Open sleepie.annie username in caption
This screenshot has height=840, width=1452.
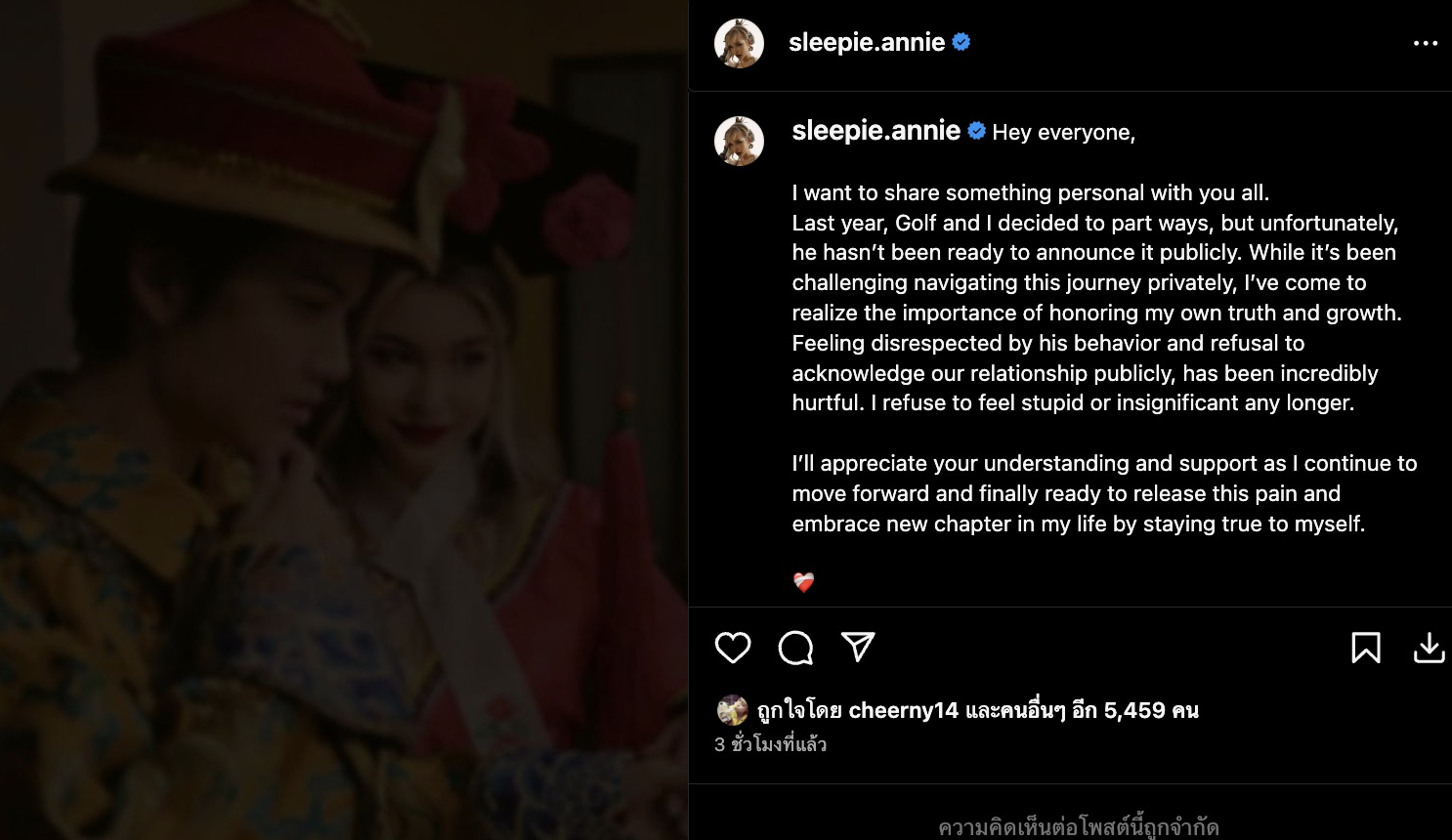[x=875, y=131]
